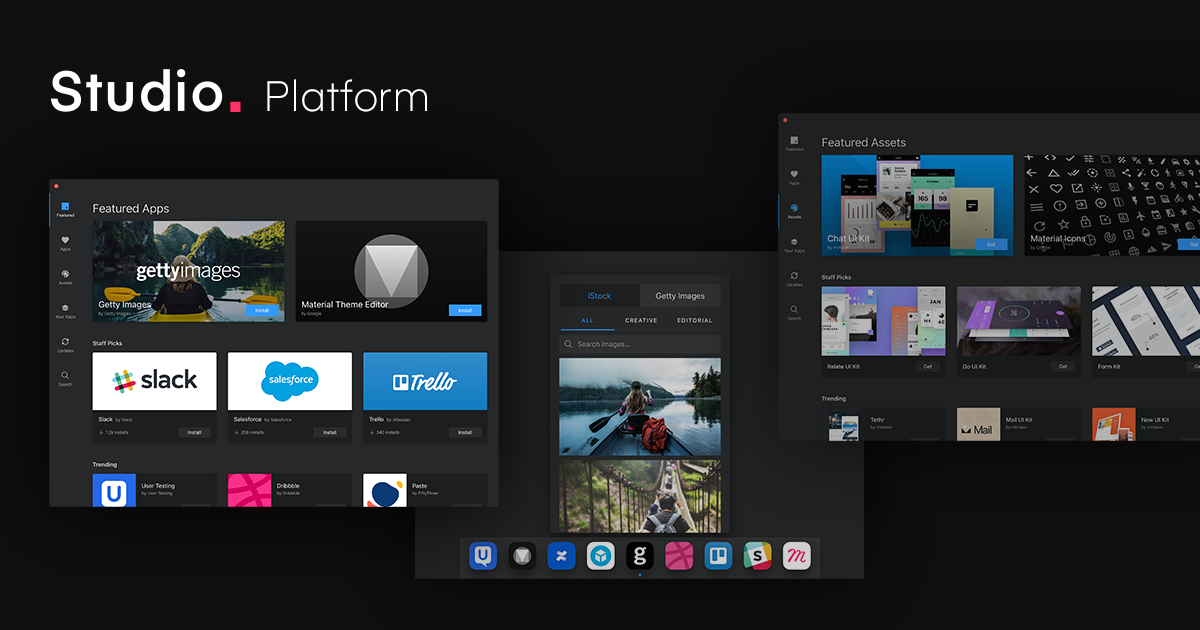Click the Search images field
This screenshot has height=630, width=1200.
pyautogui.click(x=639, y=342)
